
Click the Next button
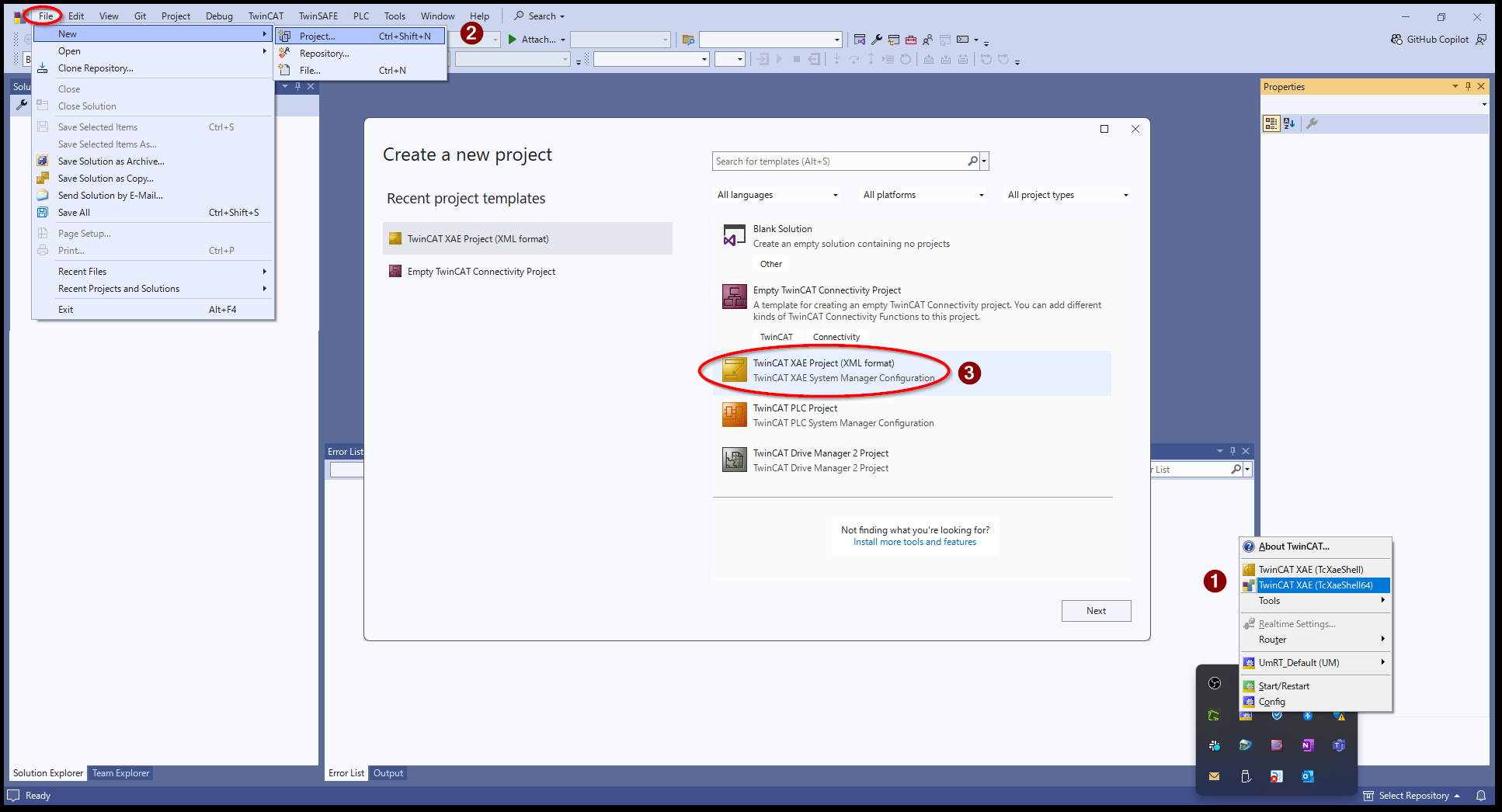[x=1096, y=611]
